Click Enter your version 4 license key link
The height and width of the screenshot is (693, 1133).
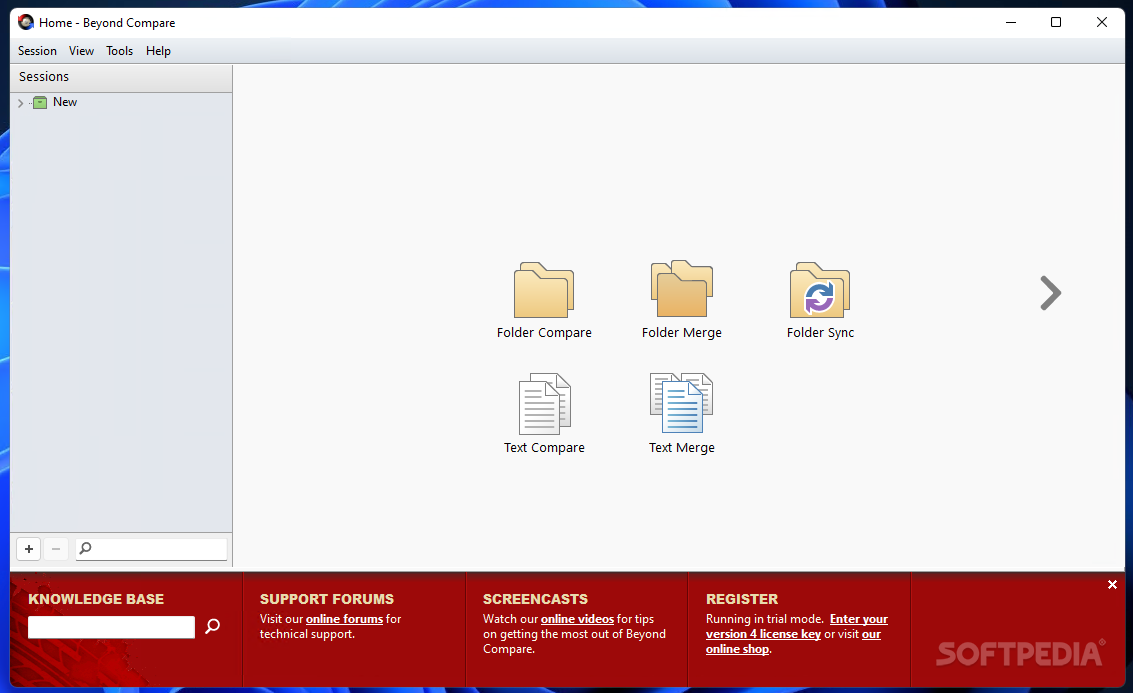pyautogui.click(x=797, y=627)
